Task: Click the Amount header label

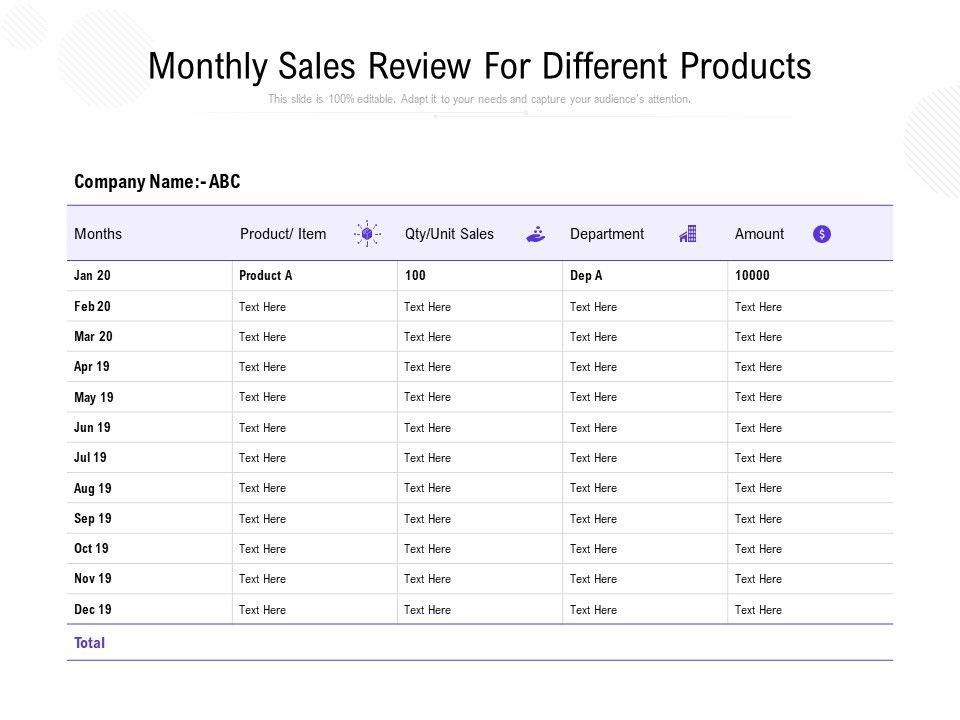Action: (x=759, y=234)
